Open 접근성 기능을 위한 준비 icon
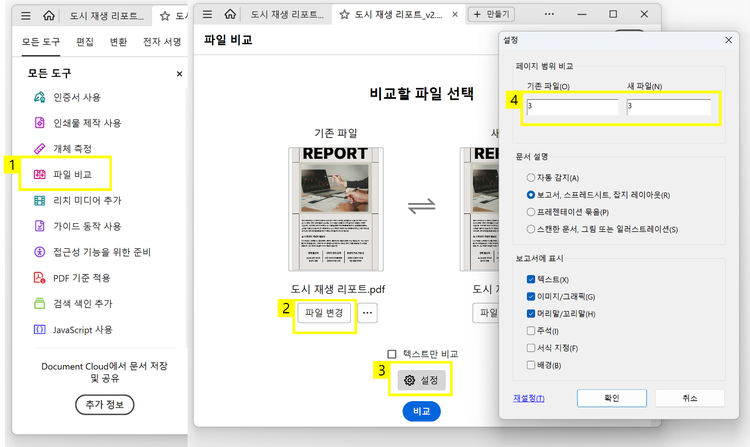This screenshot has width=750, height=447. click(40, 251)
